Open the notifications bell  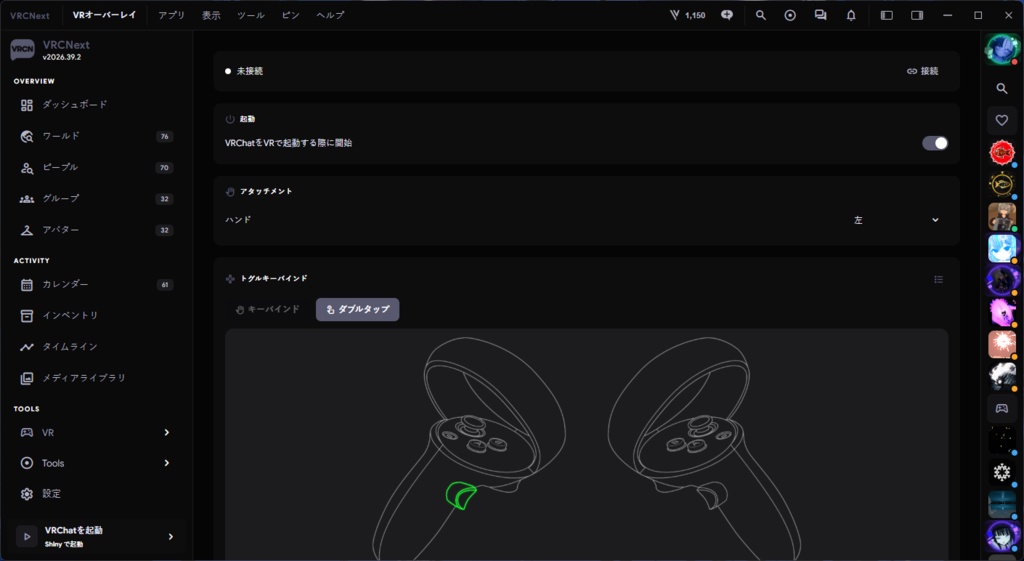(851, 15)
